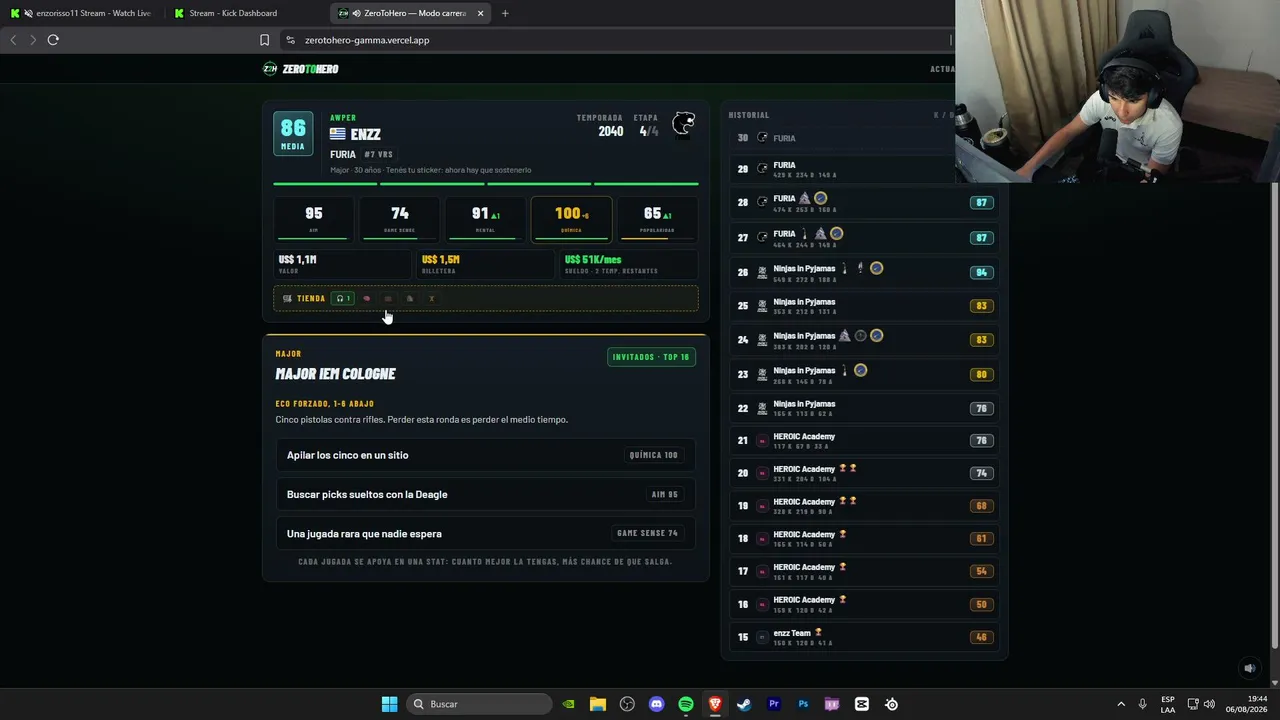Open File Explorer from the taskbar
This screenshot has width=1280, height=720.
pos(597,704)
